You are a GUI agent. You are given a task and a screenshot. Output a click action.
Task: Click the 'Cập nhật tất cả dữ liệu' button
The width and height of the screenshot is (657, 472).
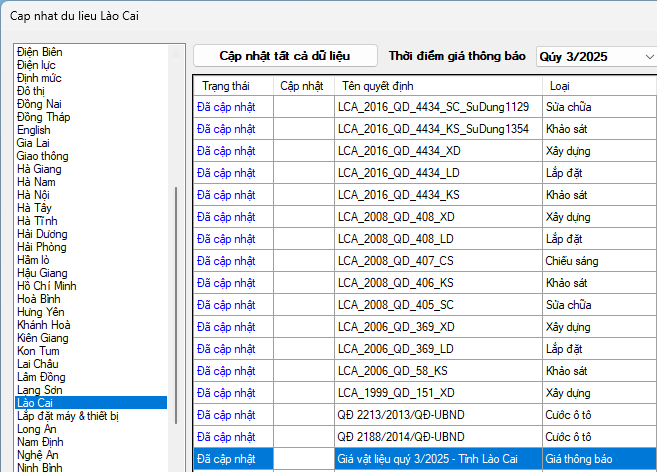[x=285, y=56]
